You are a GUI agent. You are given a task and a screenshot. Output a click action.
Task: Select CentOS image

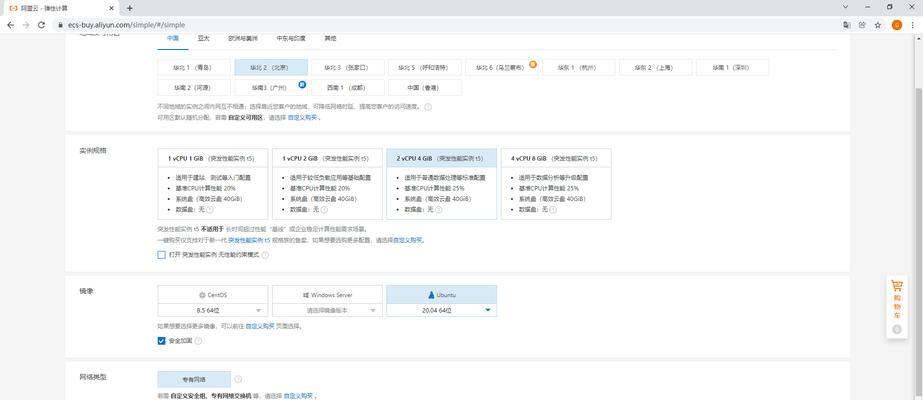[213, 295]
